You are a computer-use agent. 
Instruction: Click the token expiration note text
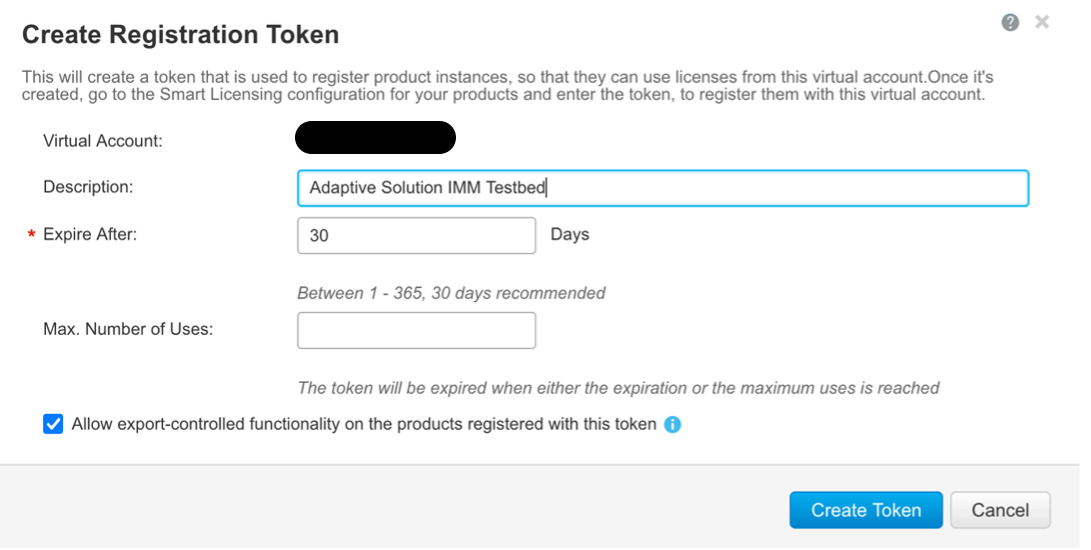click(618, 388)
